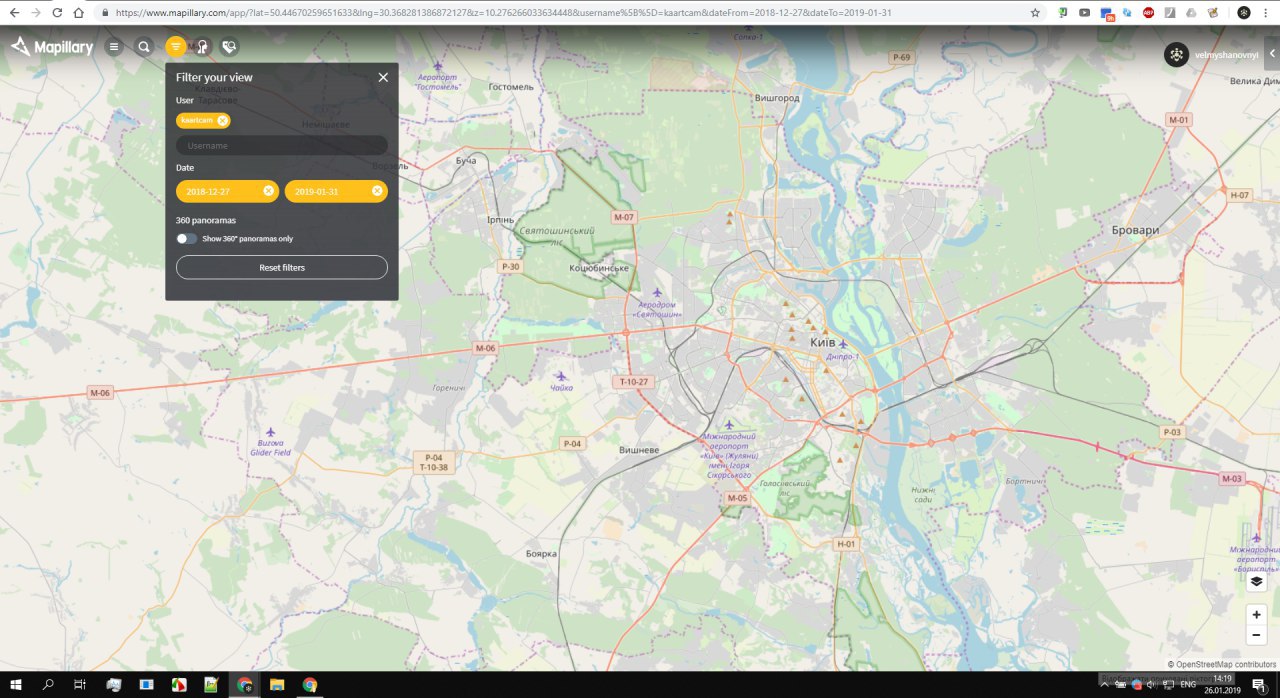Open Windows Task View
Viewport: 1280px width, 698px height.
coord(80,685)
